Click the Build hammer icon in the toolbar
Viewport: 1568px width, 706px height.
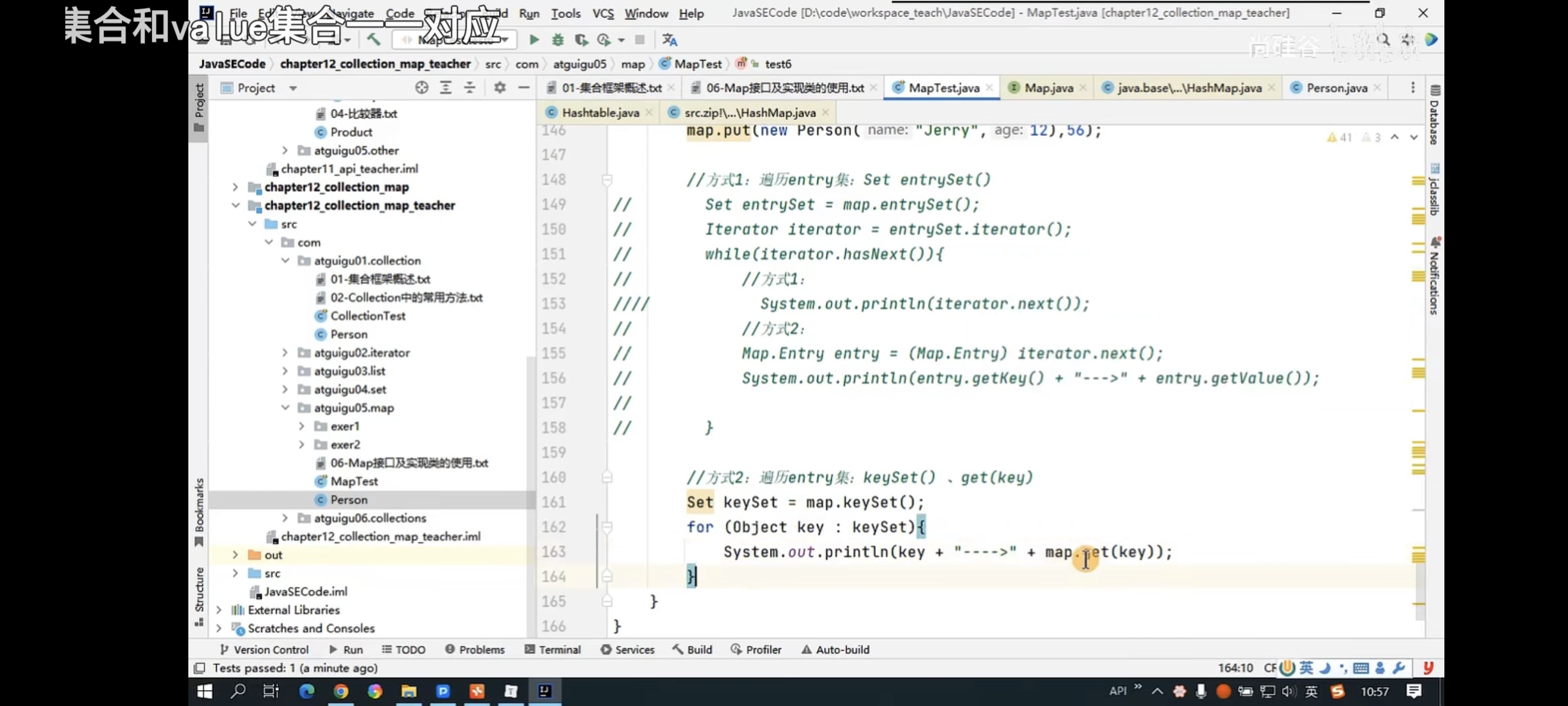pyautogui.click(x=373, y=40)
